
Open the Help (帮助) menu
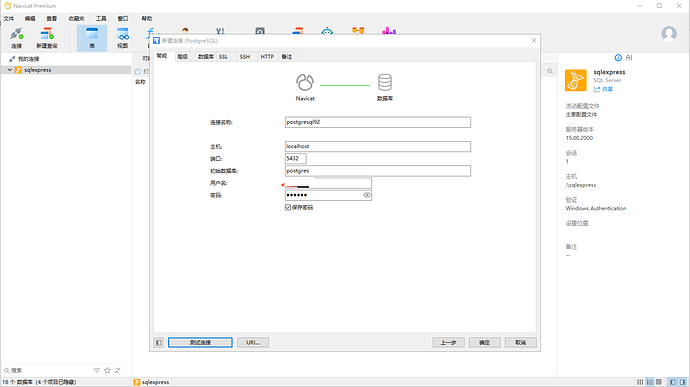(147, 18)
